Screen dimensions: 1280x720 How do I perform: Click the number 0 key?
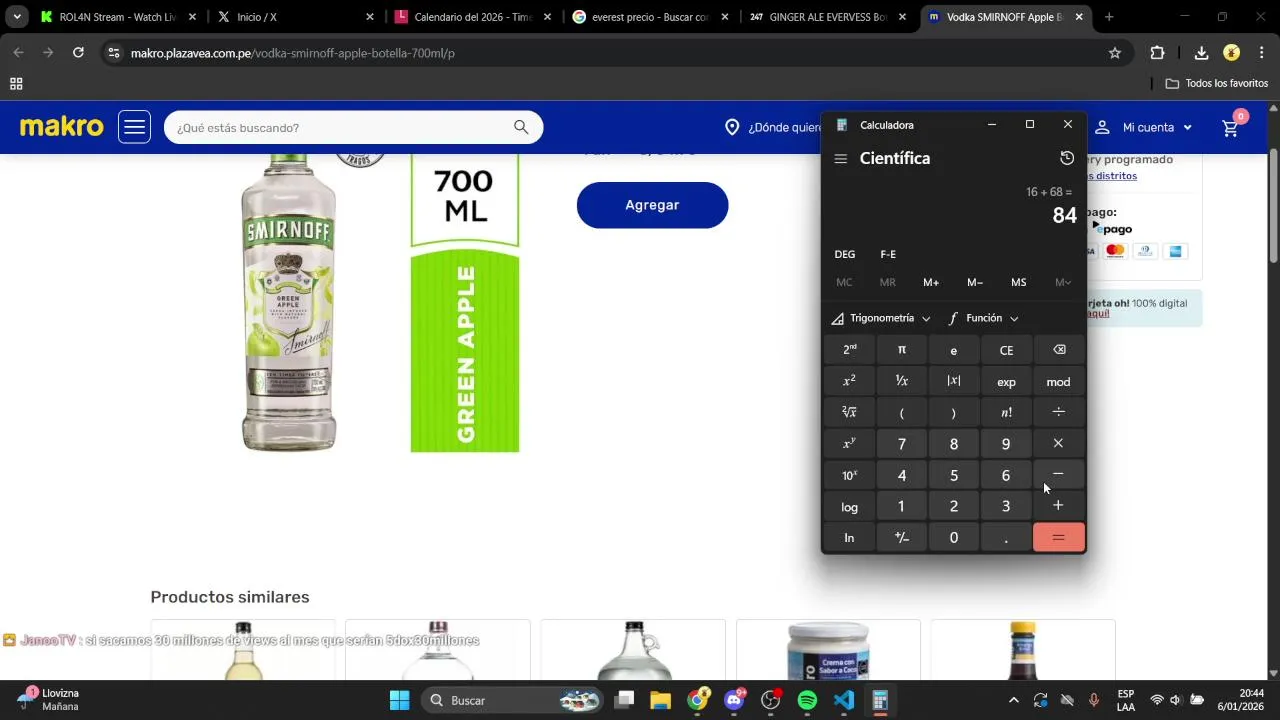point(954,538)
